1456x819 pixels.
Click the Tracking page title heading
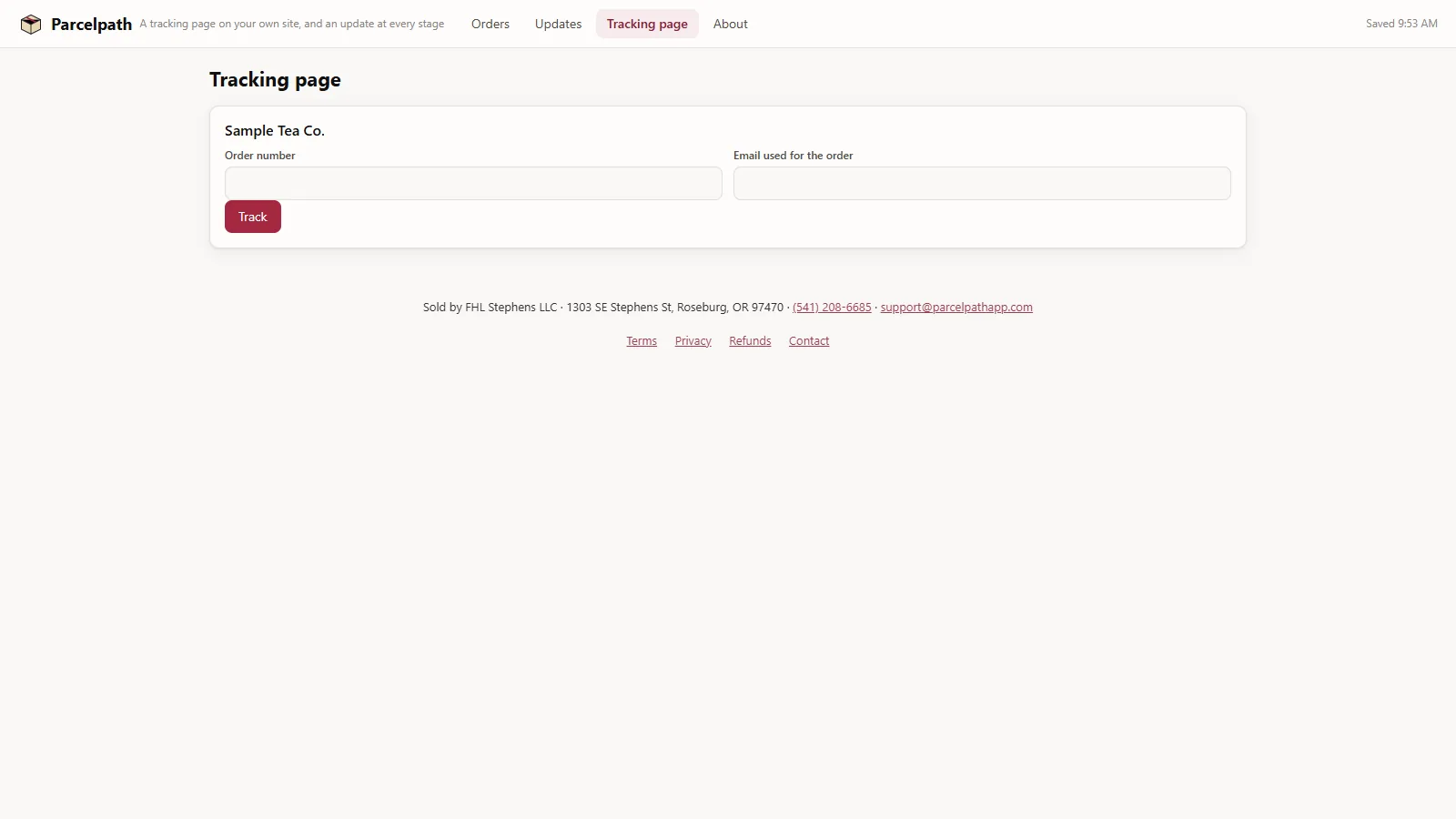click(275, 80)
